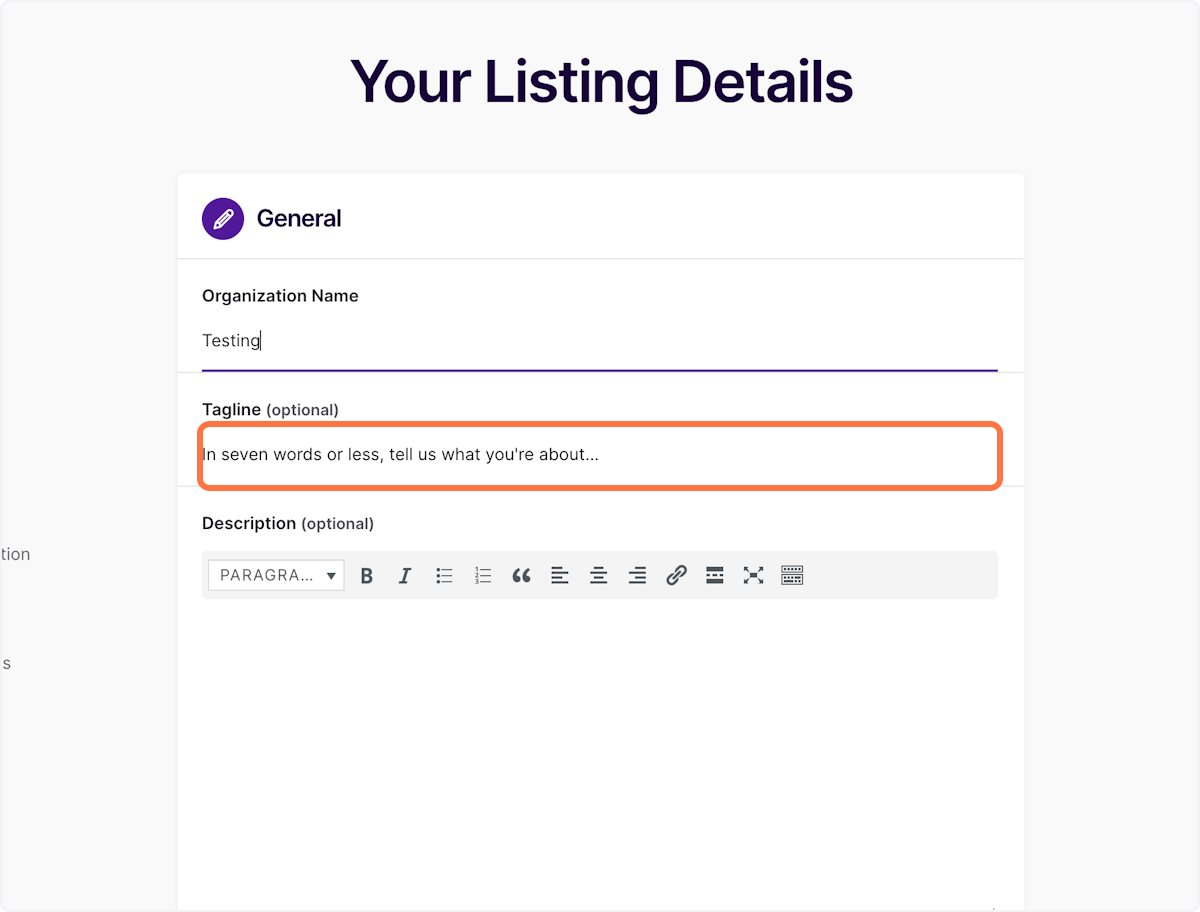Insert a numbered list in the description
The height and width of the screenshot is (912, 1200).
coord(483,575)
